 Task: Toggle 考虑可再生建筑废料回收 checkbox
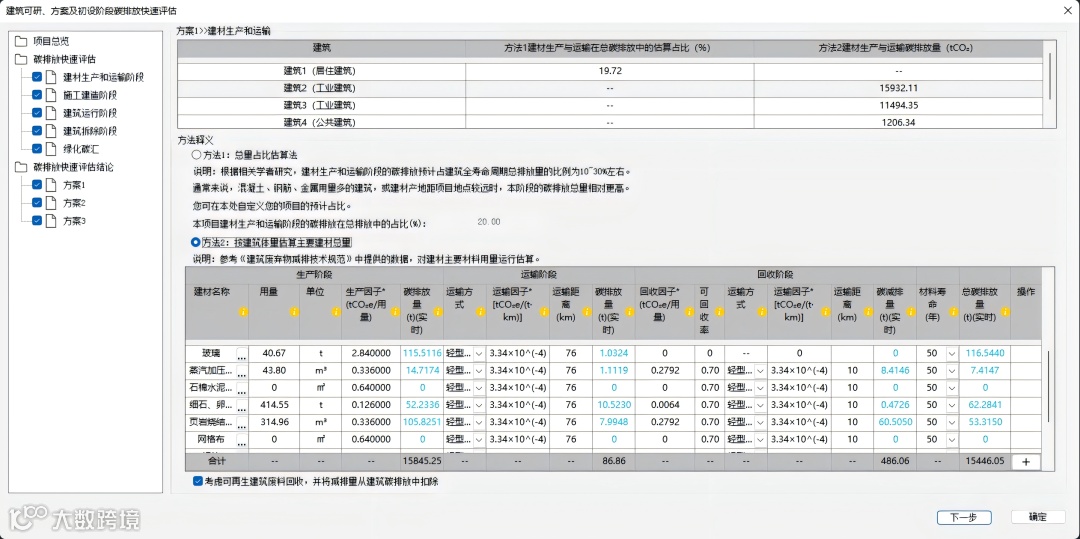click(198, 483)
